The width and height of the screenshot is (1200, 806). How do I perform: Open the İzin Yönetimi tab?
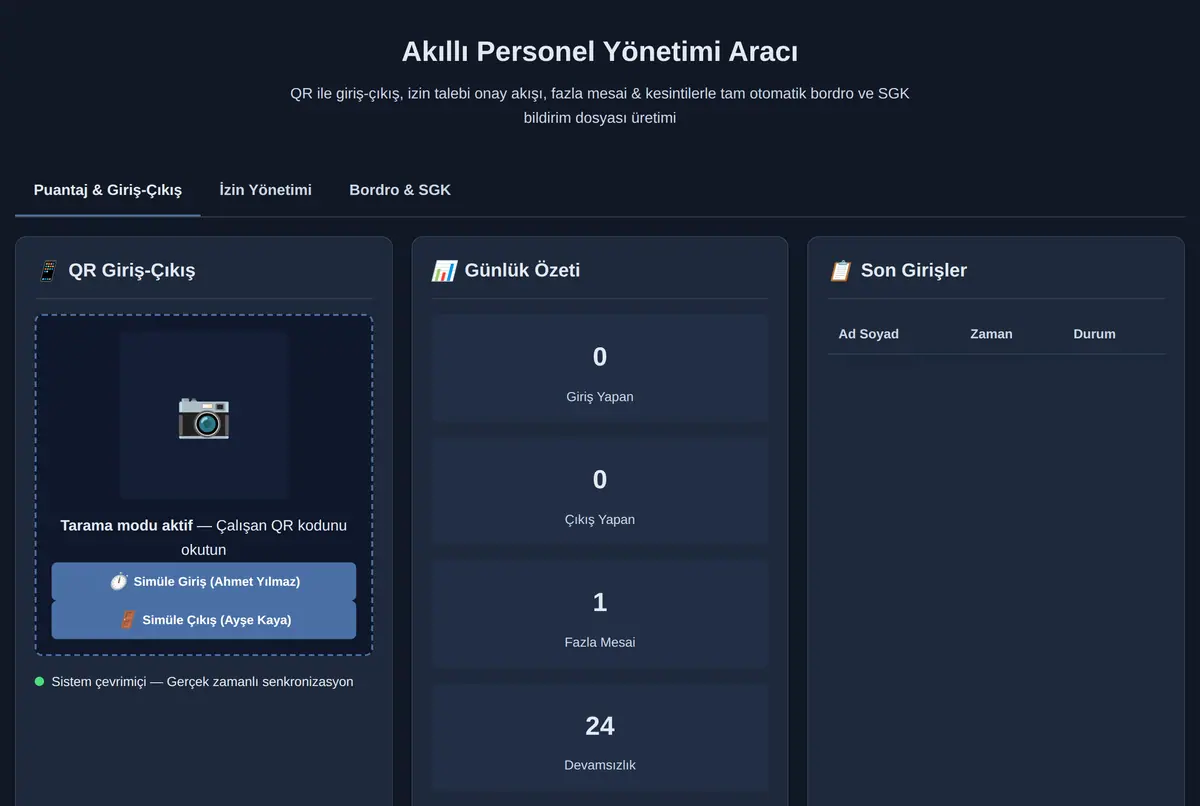click(x=265, y=189)
